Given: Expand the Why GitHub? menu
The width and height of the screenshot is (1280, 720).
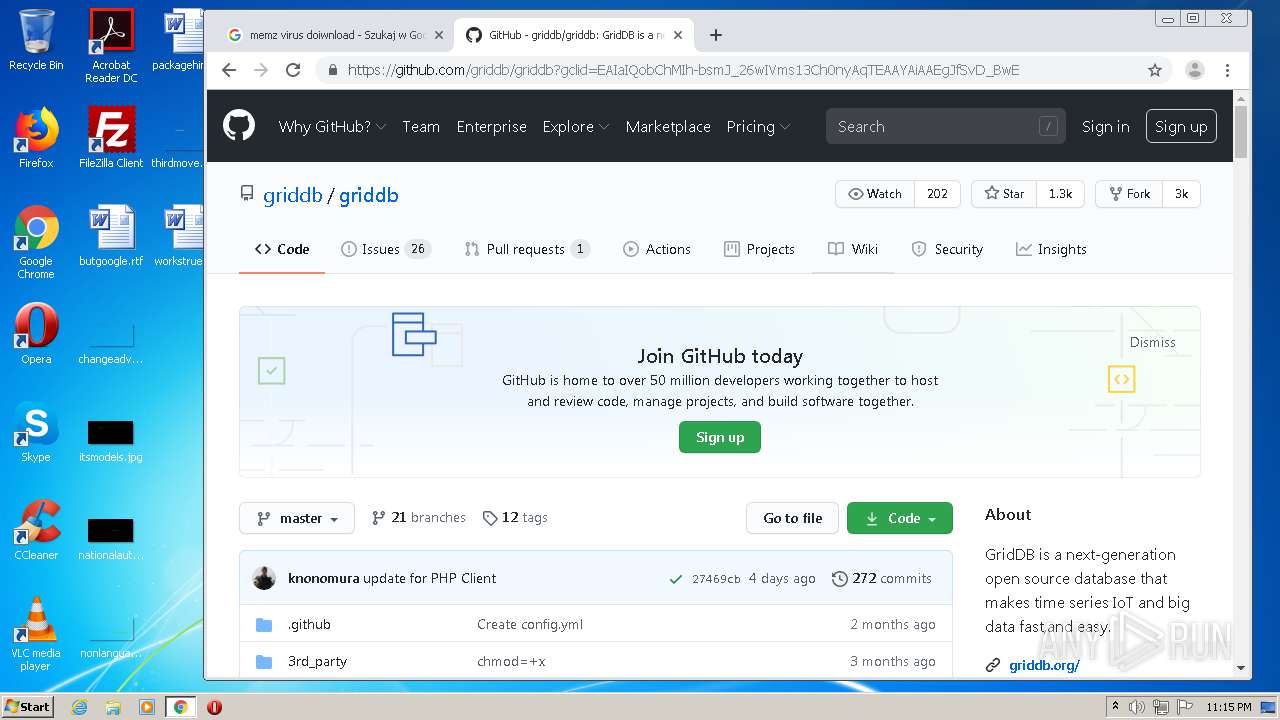Looking at the screenshot, I should point(332,126).
